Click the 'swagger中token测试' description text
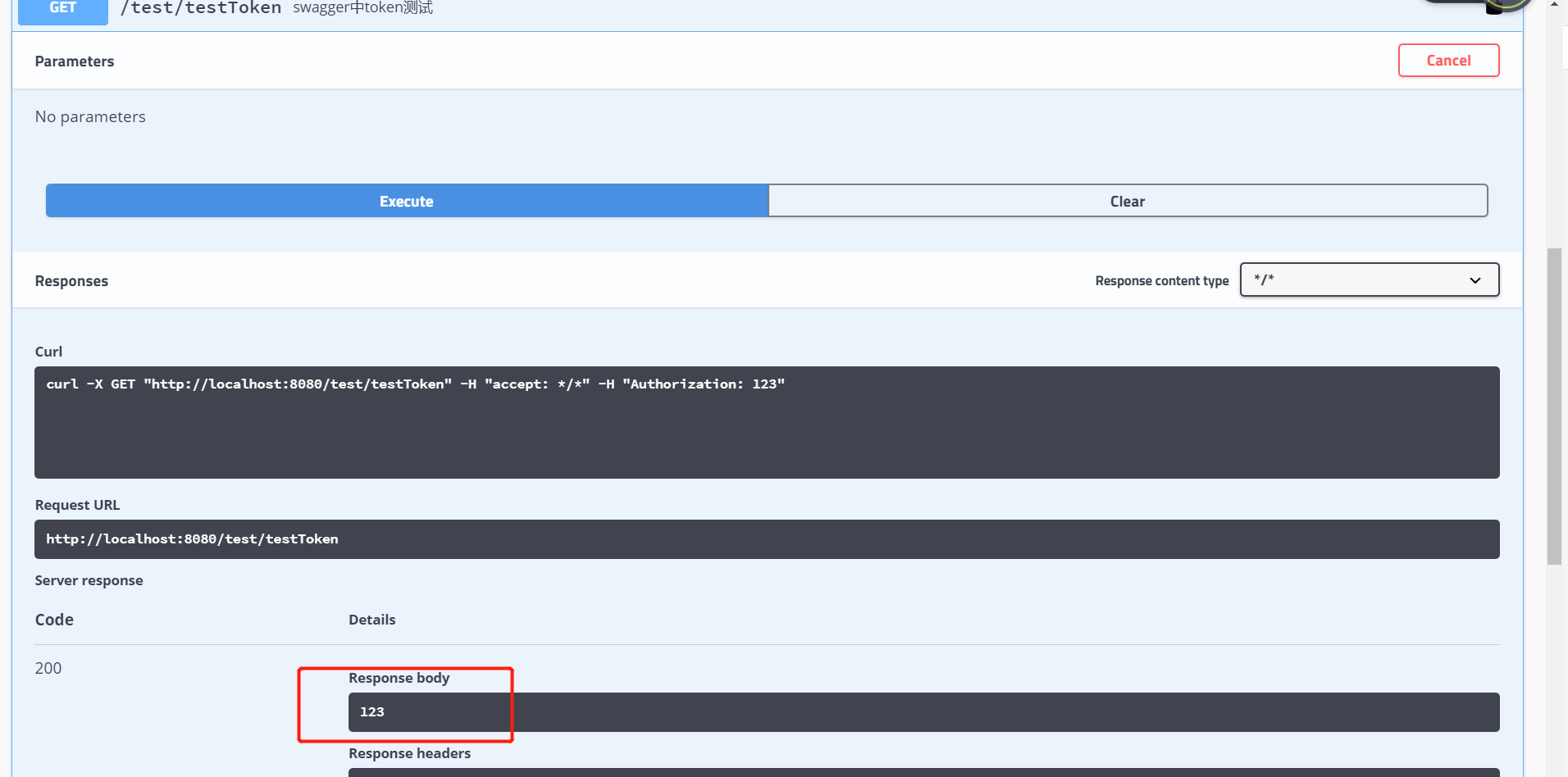1568x777 pixels. click(x=362, y=8)
